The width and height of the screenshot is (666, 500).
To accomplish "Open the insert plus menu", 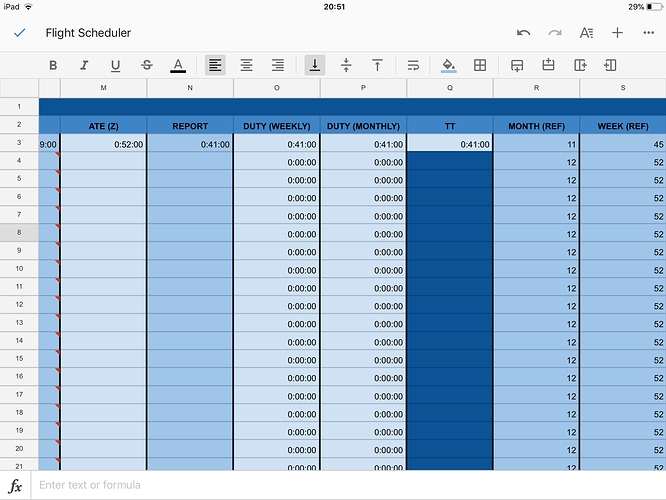I will click(x=618, y=33).
